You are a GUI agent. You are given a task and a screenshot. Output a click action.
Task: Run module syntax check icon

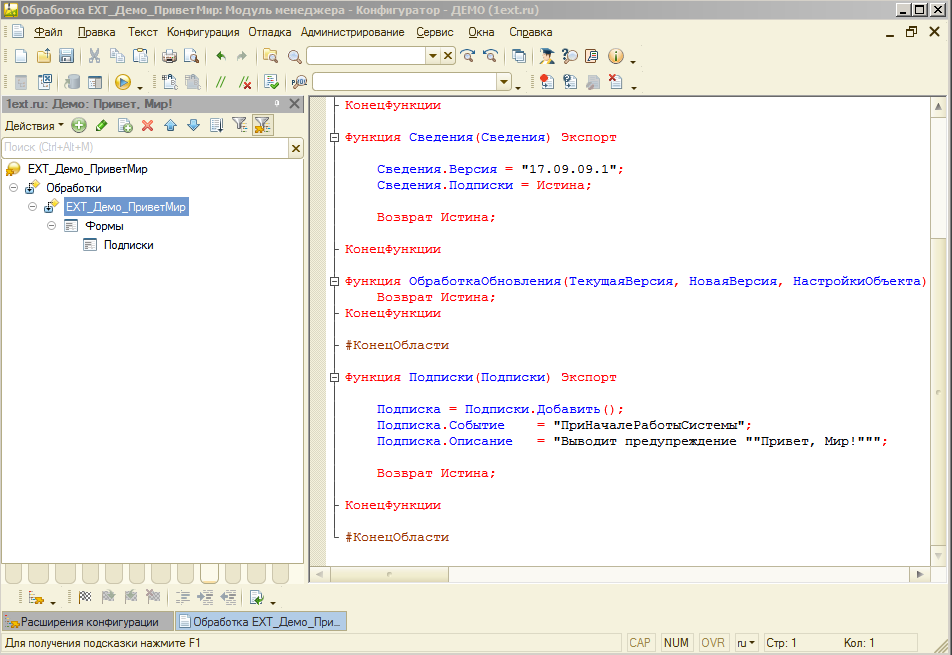[270, 81]
